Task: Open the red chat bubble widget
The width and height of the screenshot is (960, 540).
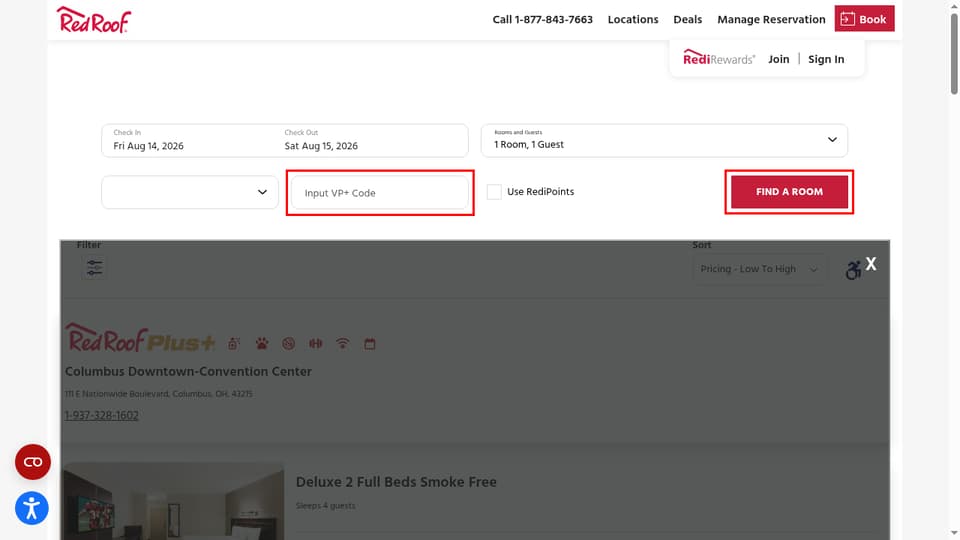Action: pos(33,462)
